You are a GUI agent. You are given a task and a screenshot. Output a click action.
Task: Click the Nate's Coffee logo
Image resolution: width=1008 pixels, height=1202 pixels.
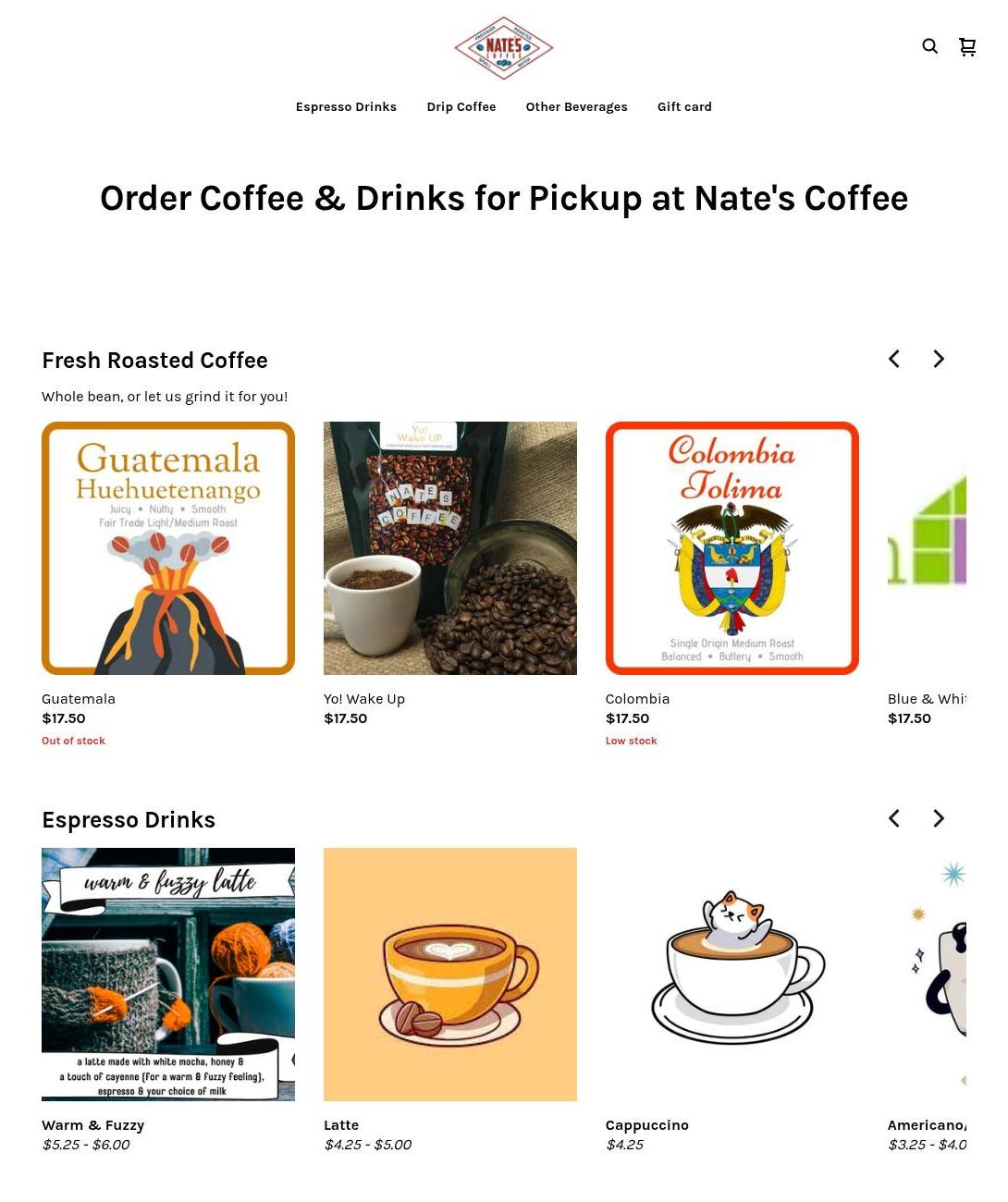click(x=504, y=48)
